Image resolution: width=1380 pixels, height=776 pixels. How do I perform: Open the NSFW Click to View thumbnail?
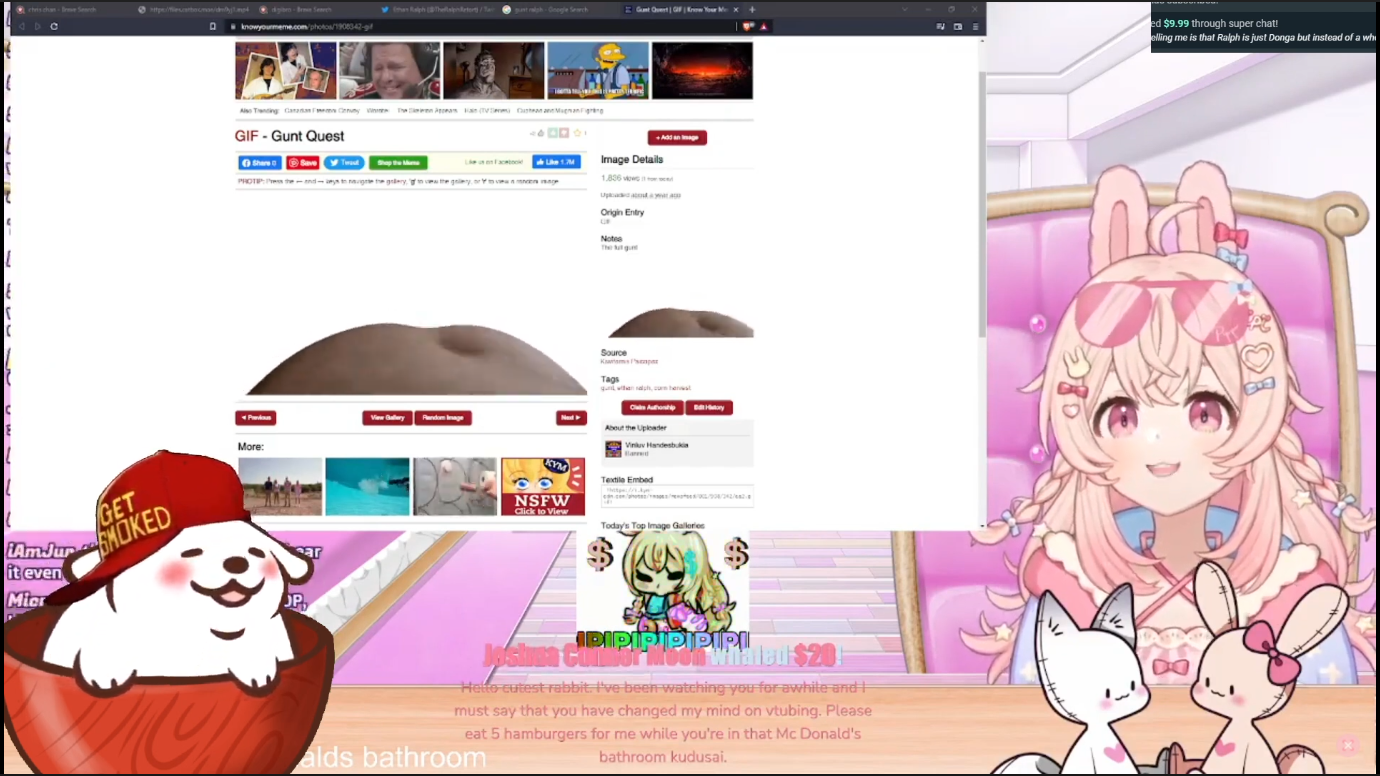(x=542, y=487)
